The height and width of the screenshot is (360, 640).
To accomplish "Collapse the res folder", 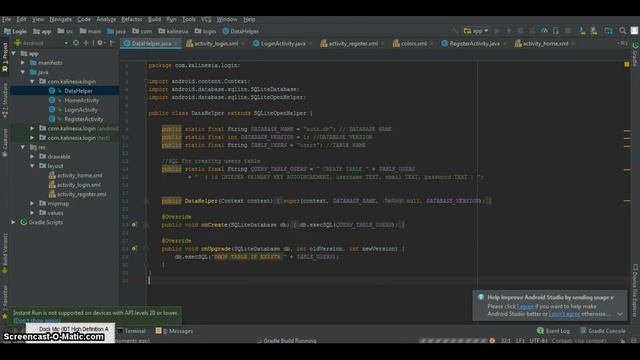I will pos(23,147).
